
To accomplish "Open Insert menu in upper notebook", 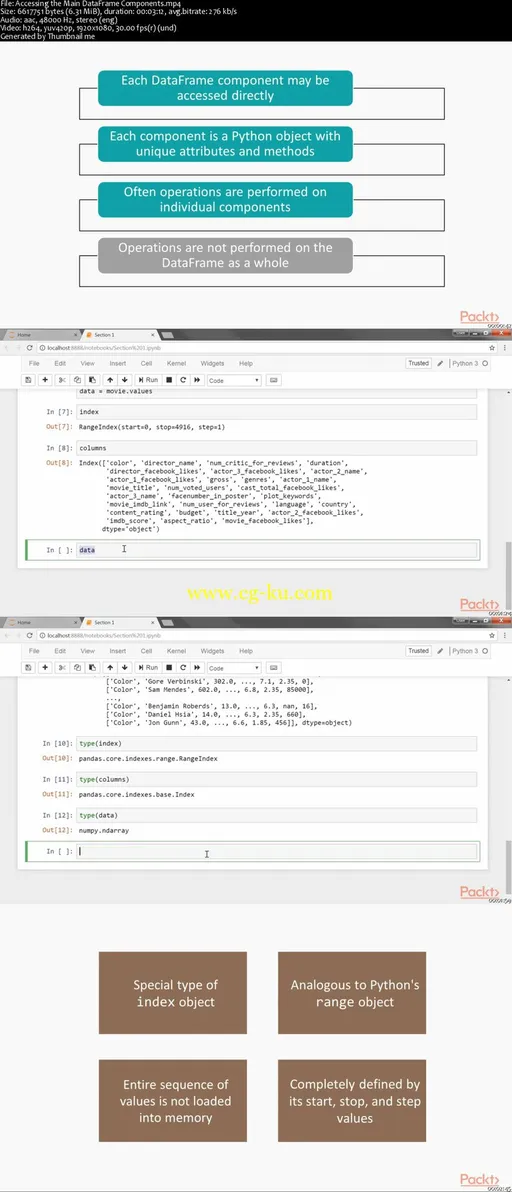I will (118, 363).
